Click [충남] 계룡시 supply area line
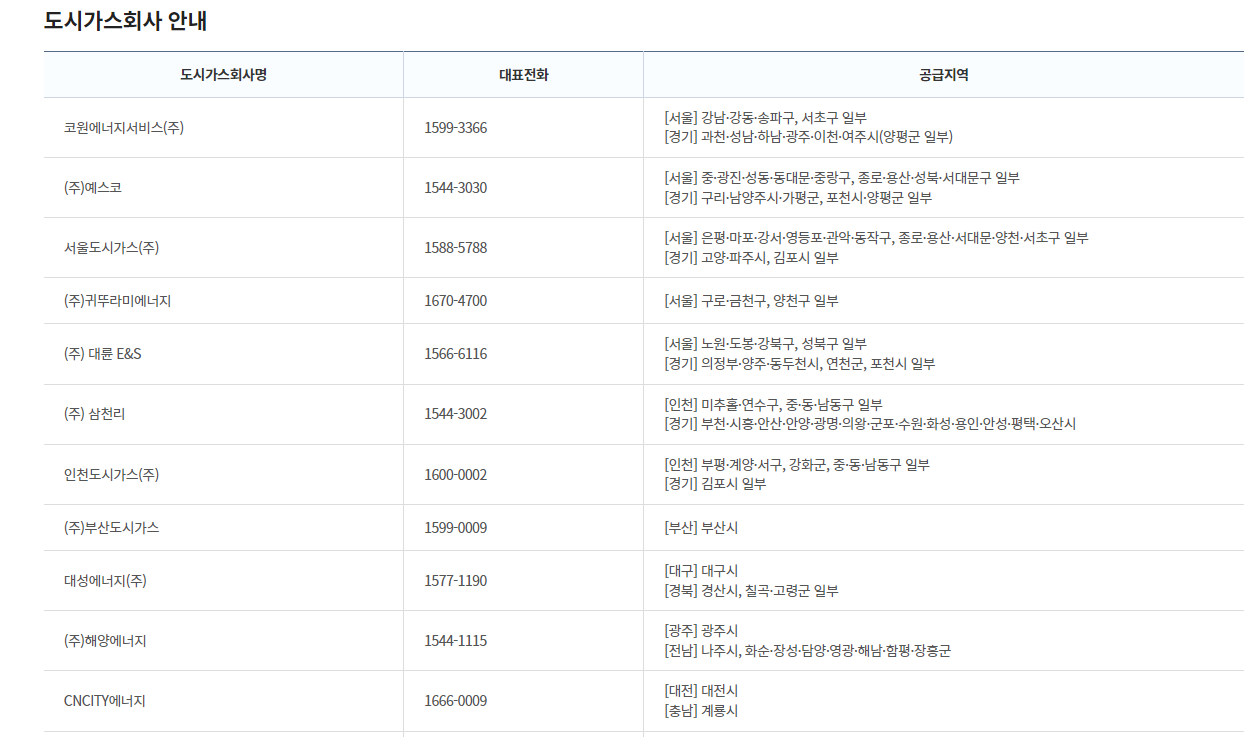The image size is (1257, 737). pyautogui.click(x=702, y=711)
